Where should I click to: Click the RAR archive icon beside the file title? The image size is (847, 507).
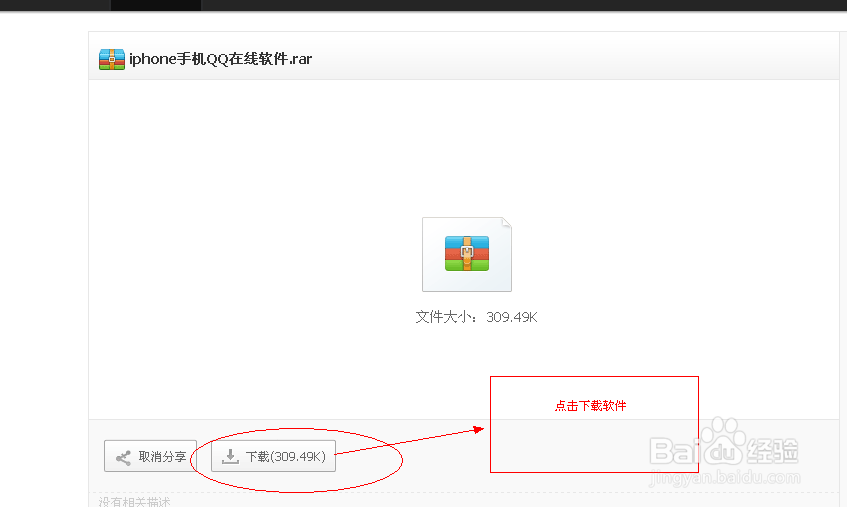click(112, 59)
